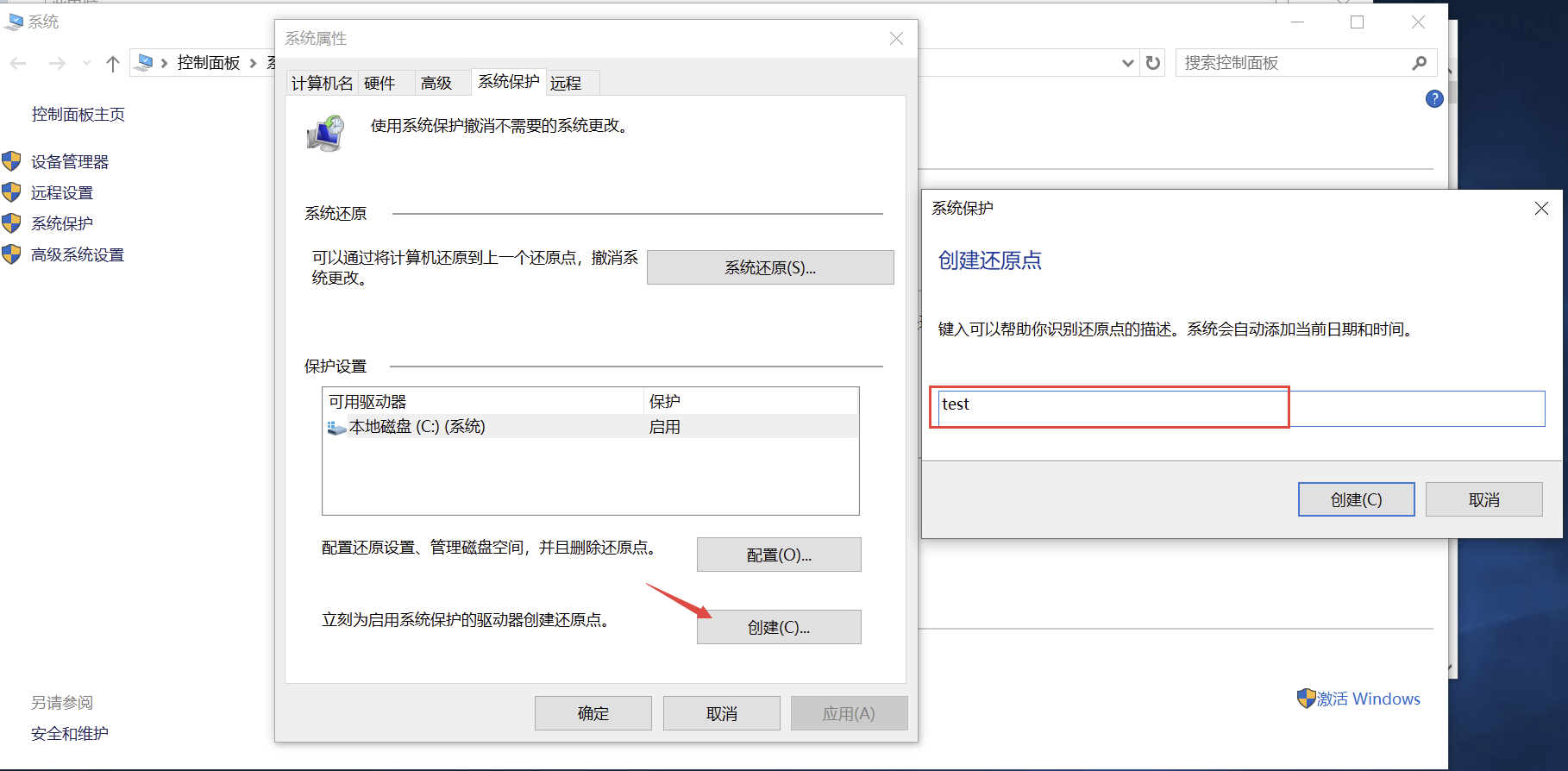Click 取消 in the System Properties dialog
This screenshot has height=771, width=1568.
coord(722,713)
